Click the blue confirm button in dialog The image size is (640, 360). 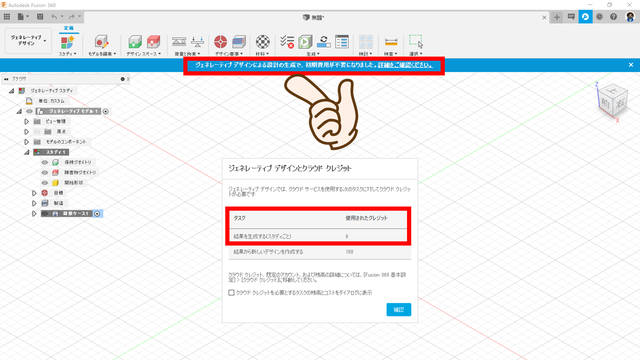[x=399, y=309]
